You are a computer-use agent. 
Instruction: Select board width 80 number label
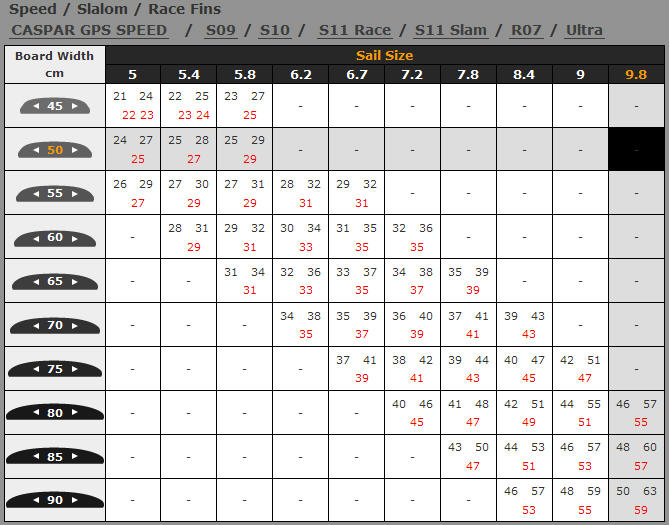tap(55, 413)
